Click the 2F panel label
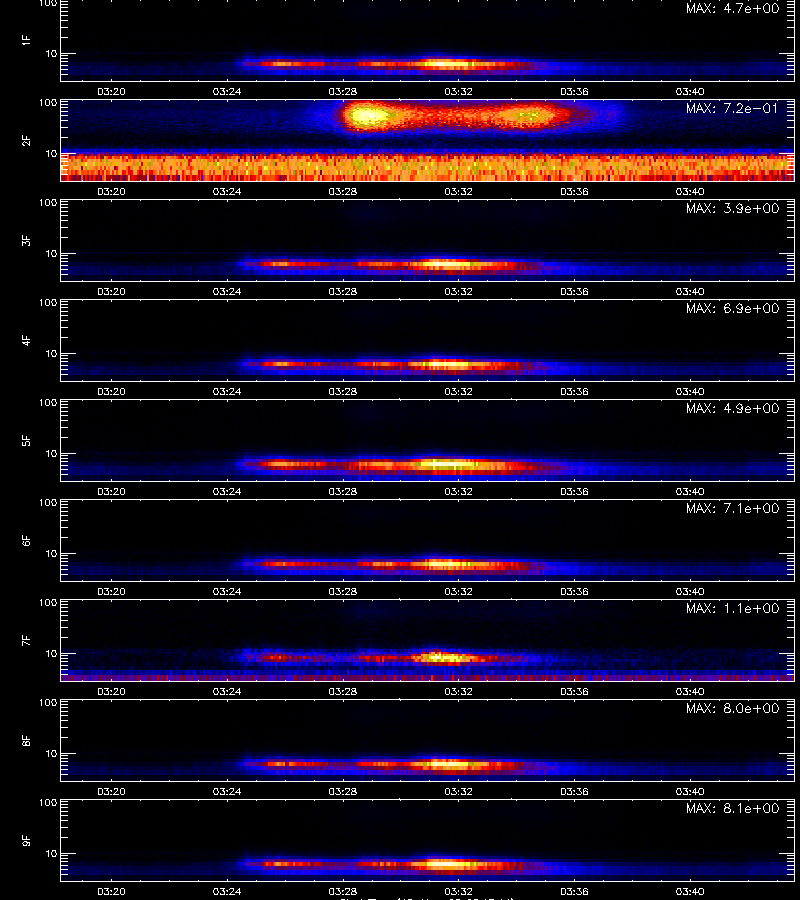The height and width of the screenshot is (900, 800). point(26,141)
